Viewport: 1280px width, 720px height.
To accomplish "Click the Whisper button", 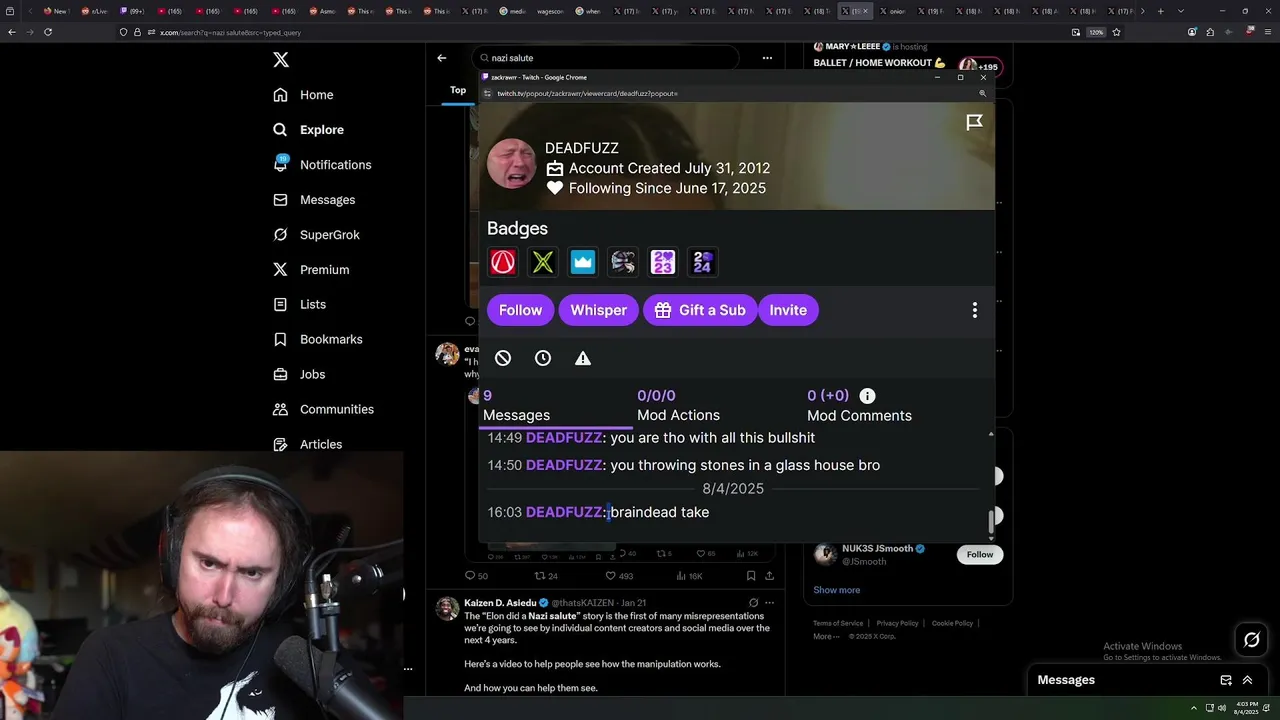I will point(598,310).
